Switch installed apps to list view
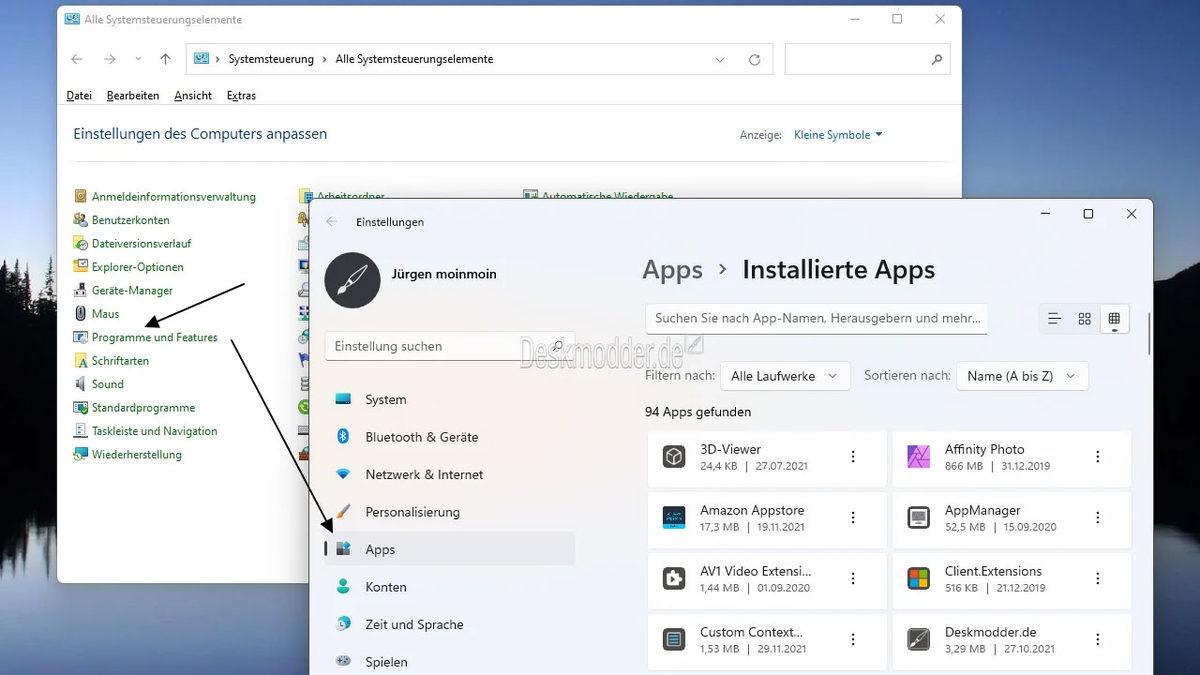Image resolution: width=1200 pixels, height=675 pixels. pos(1053,318)
